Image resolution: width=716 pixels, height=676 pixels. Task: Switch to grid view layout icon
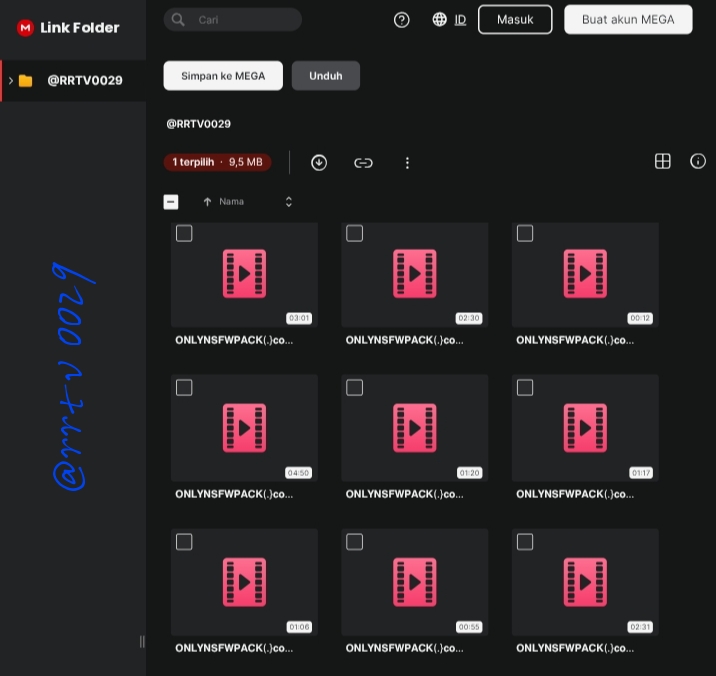pyautogui.click(x=663, y=161)
